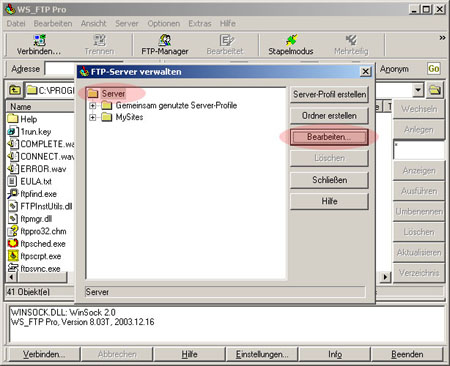Click the Beenden button

coord(407,354)
